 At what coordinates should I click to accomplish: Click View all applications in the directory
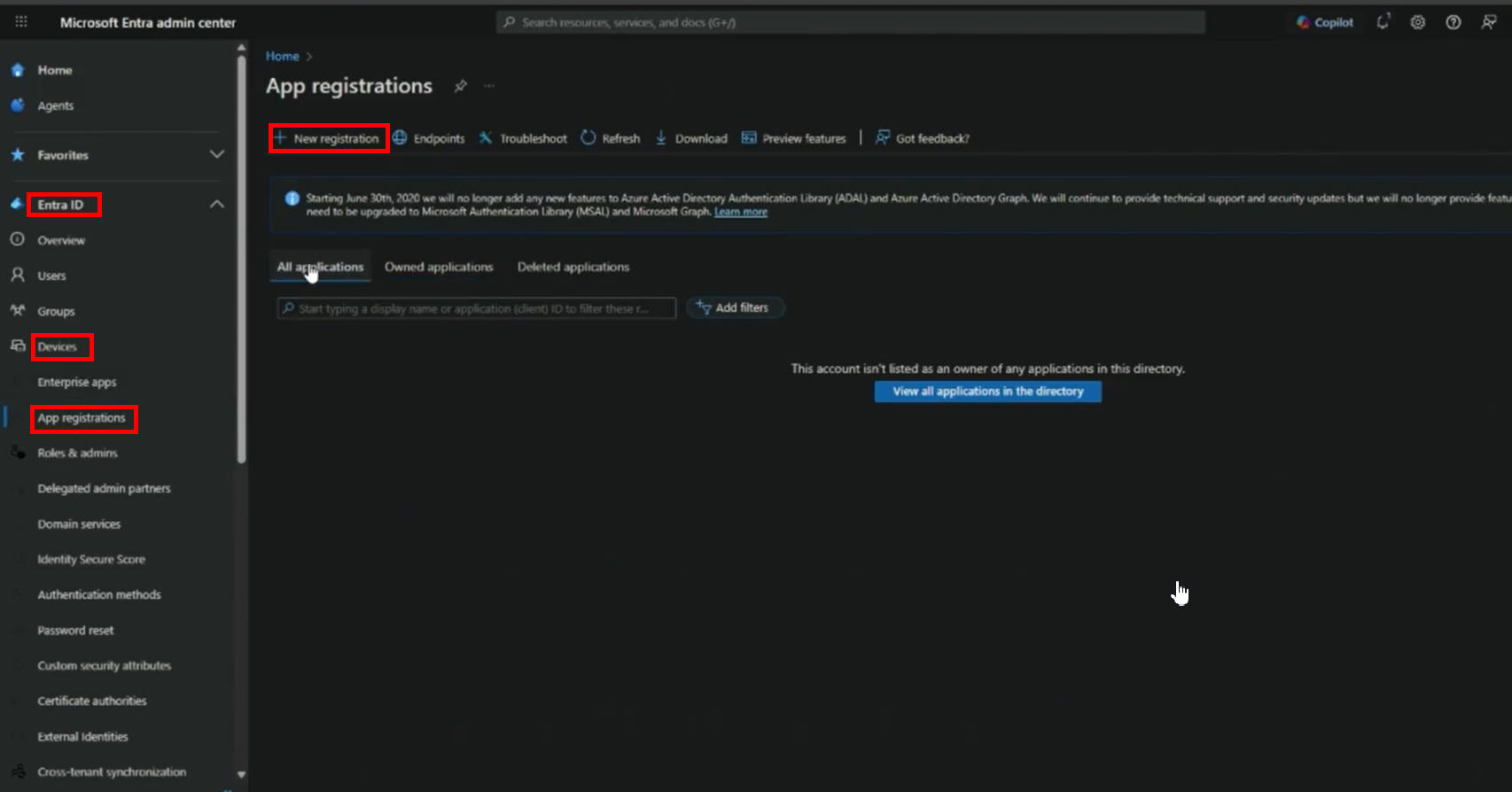(988, 392)
